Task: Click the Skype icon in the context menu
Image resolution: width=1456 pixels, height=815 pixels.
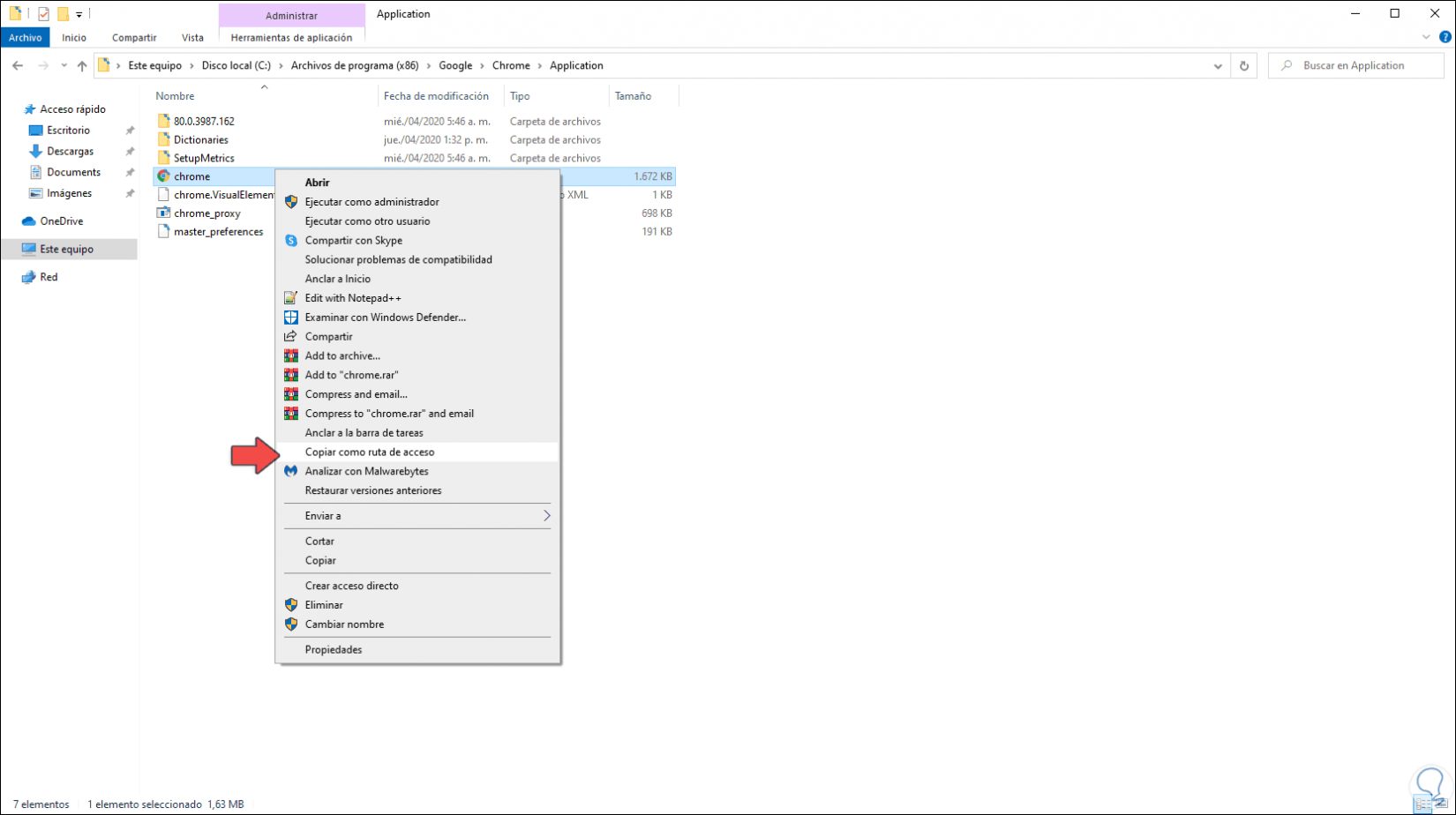Action: [291, 241]
